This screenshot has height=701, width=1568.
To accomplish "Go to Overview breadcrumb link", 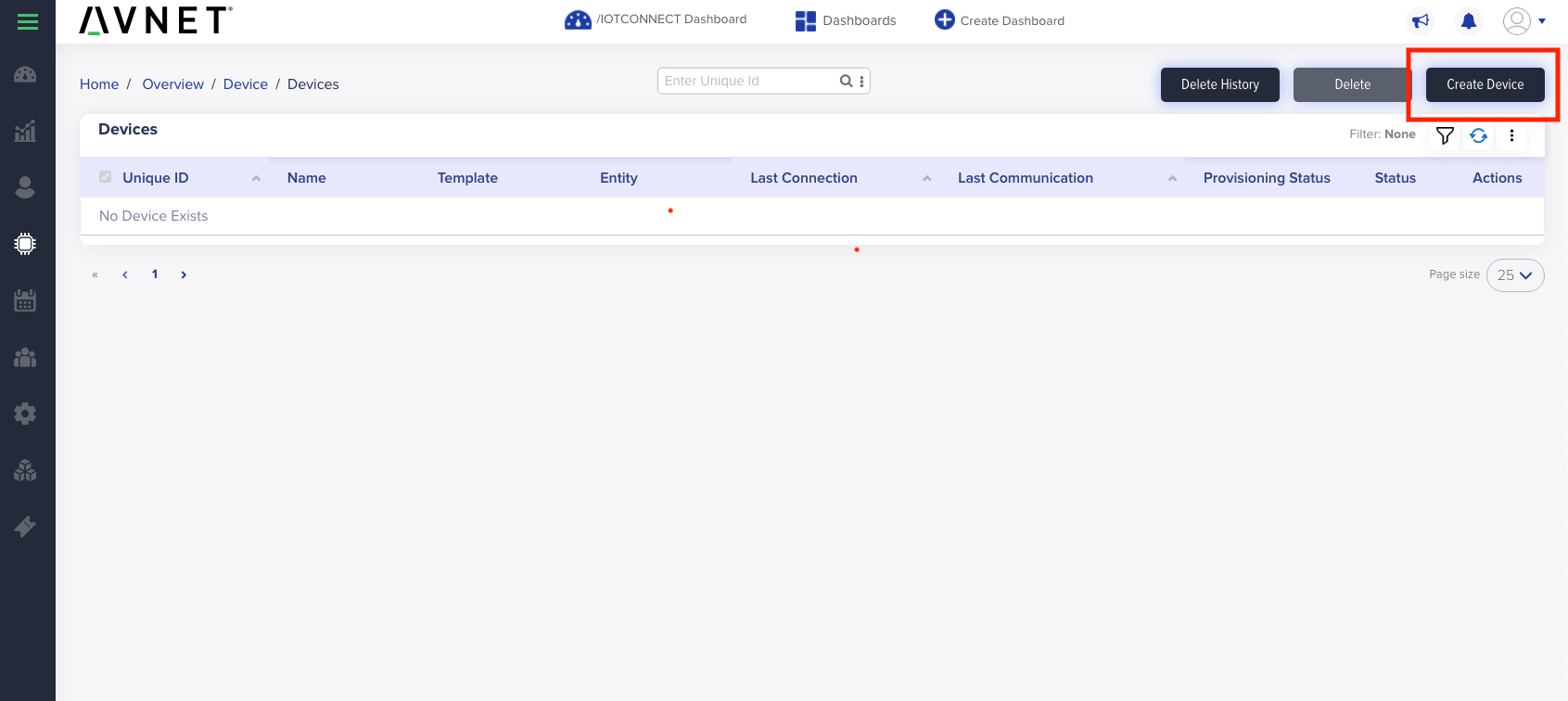I will (172, 84).
